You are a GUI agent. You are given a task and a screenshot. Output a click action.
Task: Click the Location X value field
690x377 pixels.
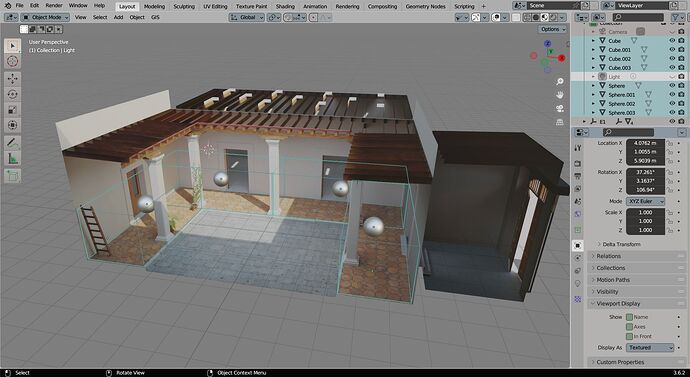645,143
